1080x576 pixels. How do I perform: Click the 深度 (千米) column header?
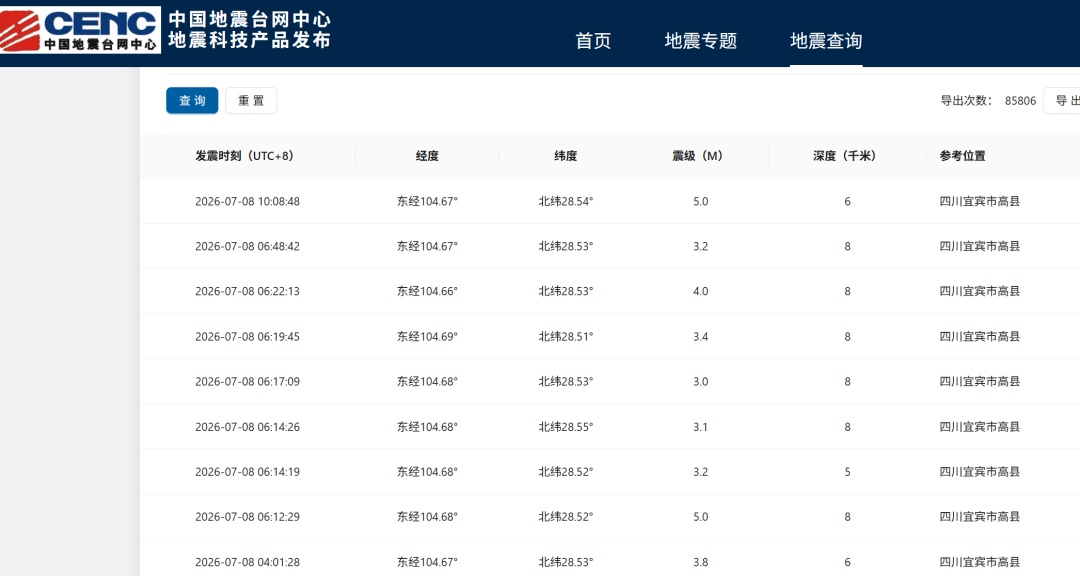click(844, 156)
